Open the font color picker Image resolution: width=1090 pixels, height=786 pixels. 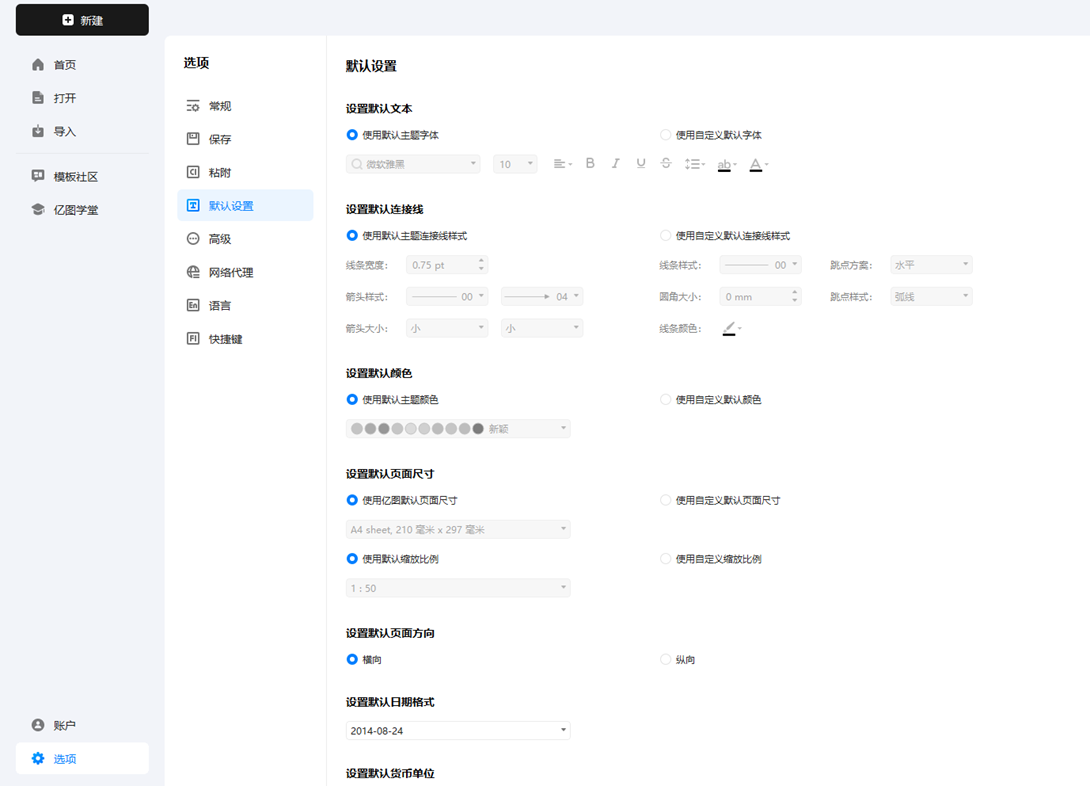coord(758,163)
